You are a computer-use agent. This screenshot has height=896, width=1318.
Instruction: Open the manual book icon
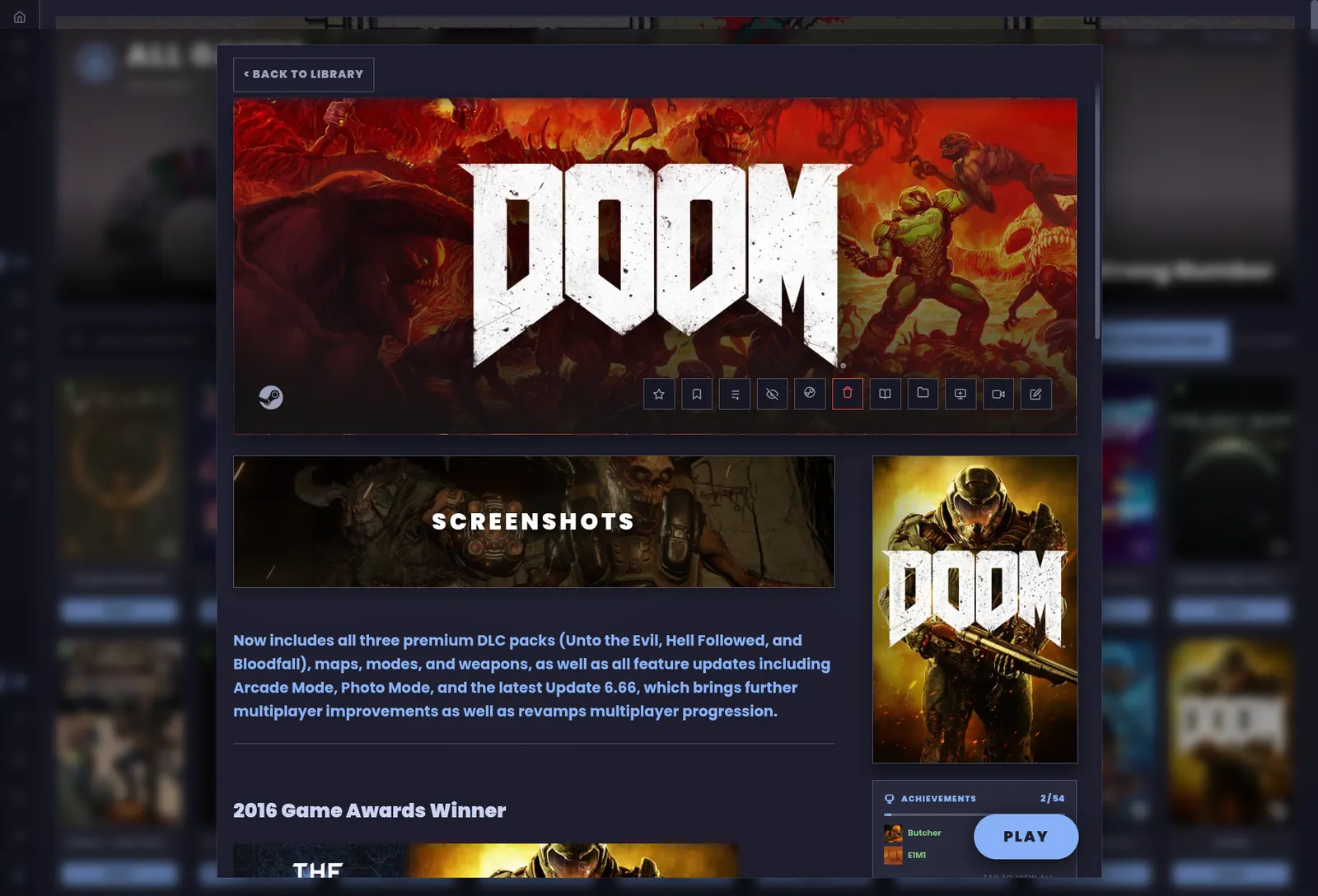(885, 394)
